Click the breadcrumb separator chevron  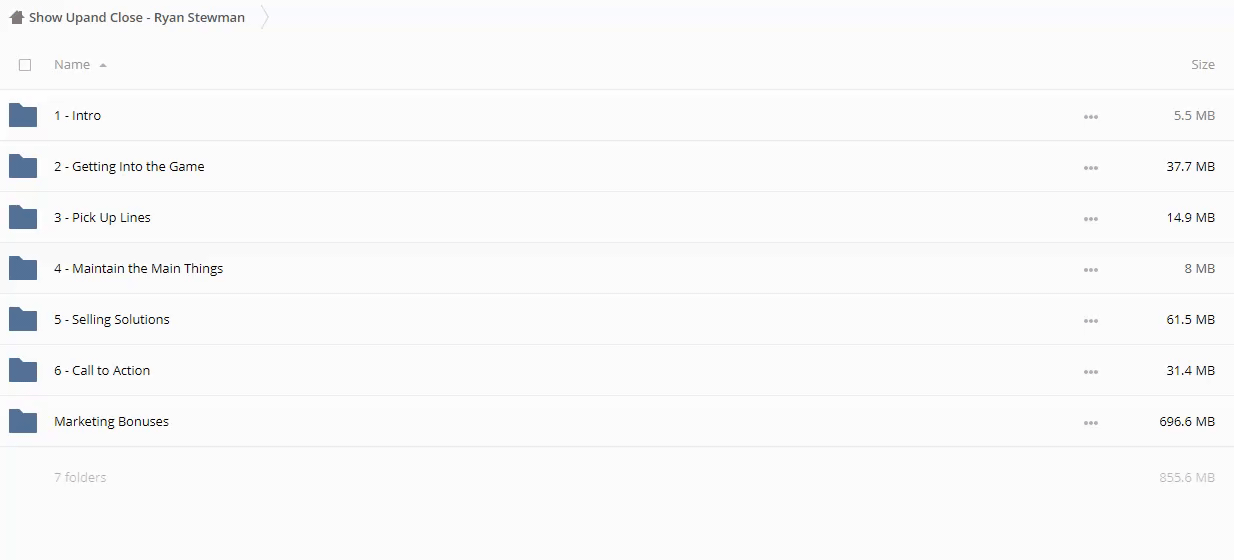[x=265, y=17]
